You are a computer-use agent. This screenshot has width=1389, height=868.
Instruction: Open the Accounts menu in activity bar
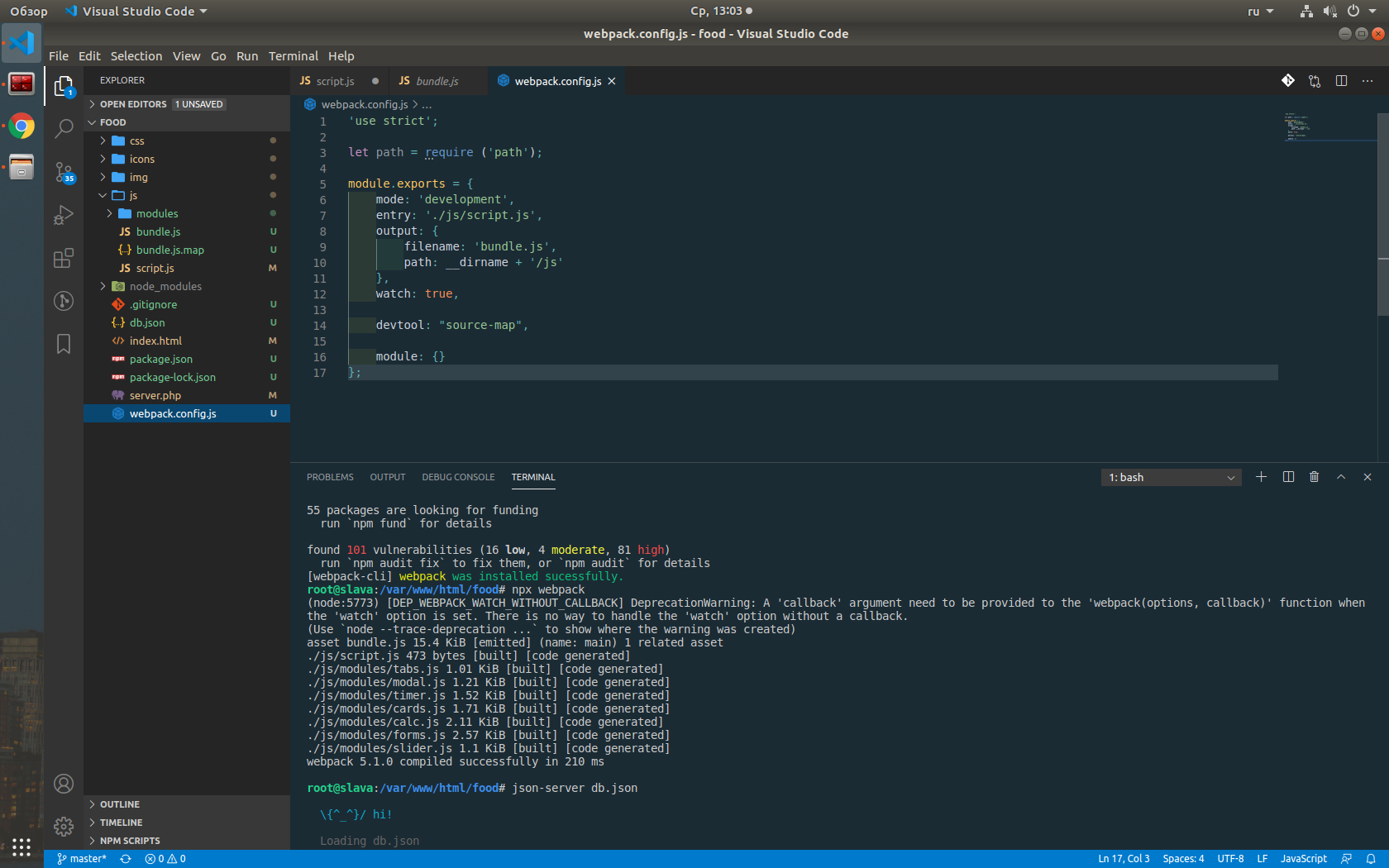[64, 784]
